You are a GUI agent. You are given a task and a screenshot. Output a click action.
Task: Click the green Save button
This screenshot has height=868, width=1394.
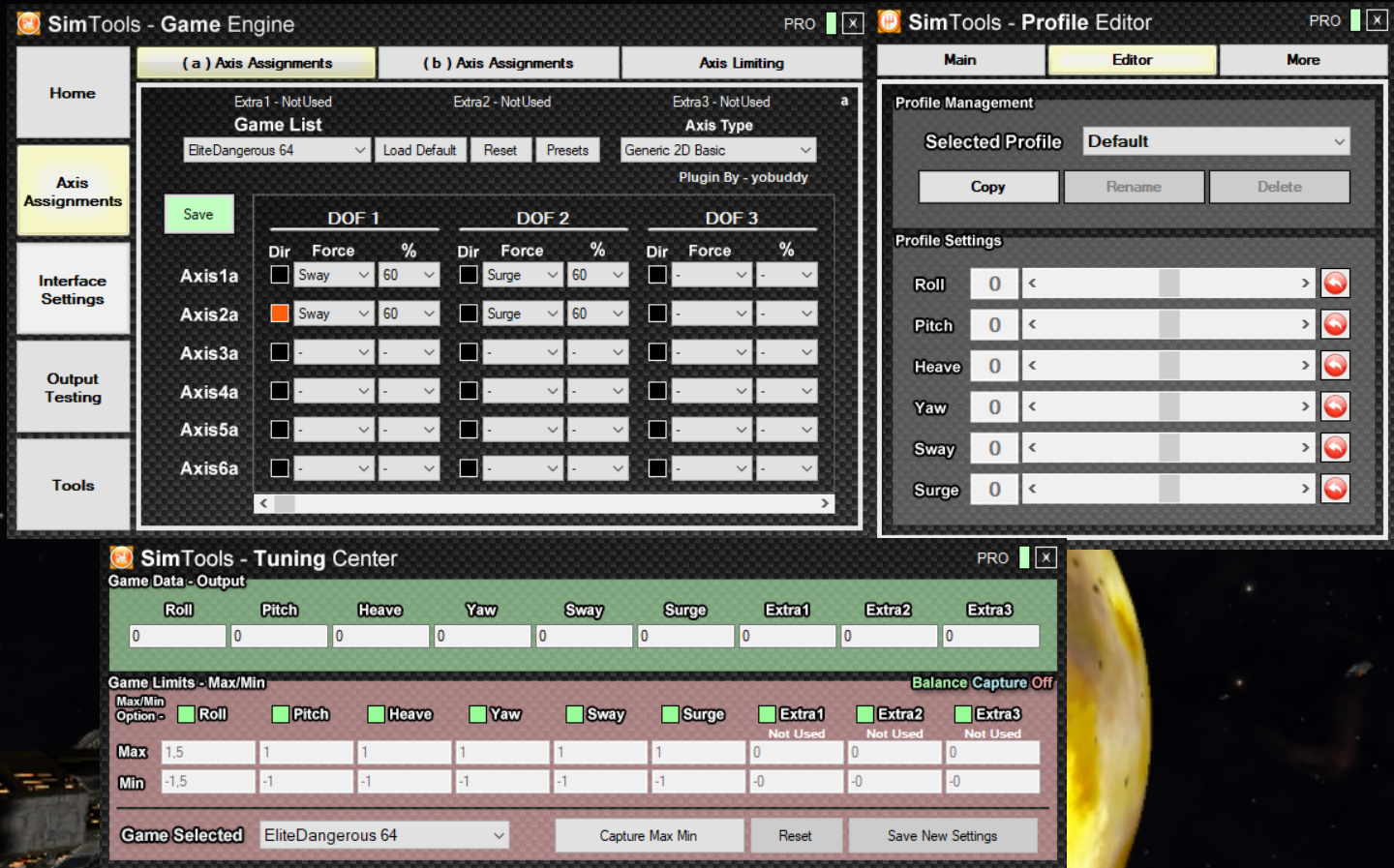point(198,214)
